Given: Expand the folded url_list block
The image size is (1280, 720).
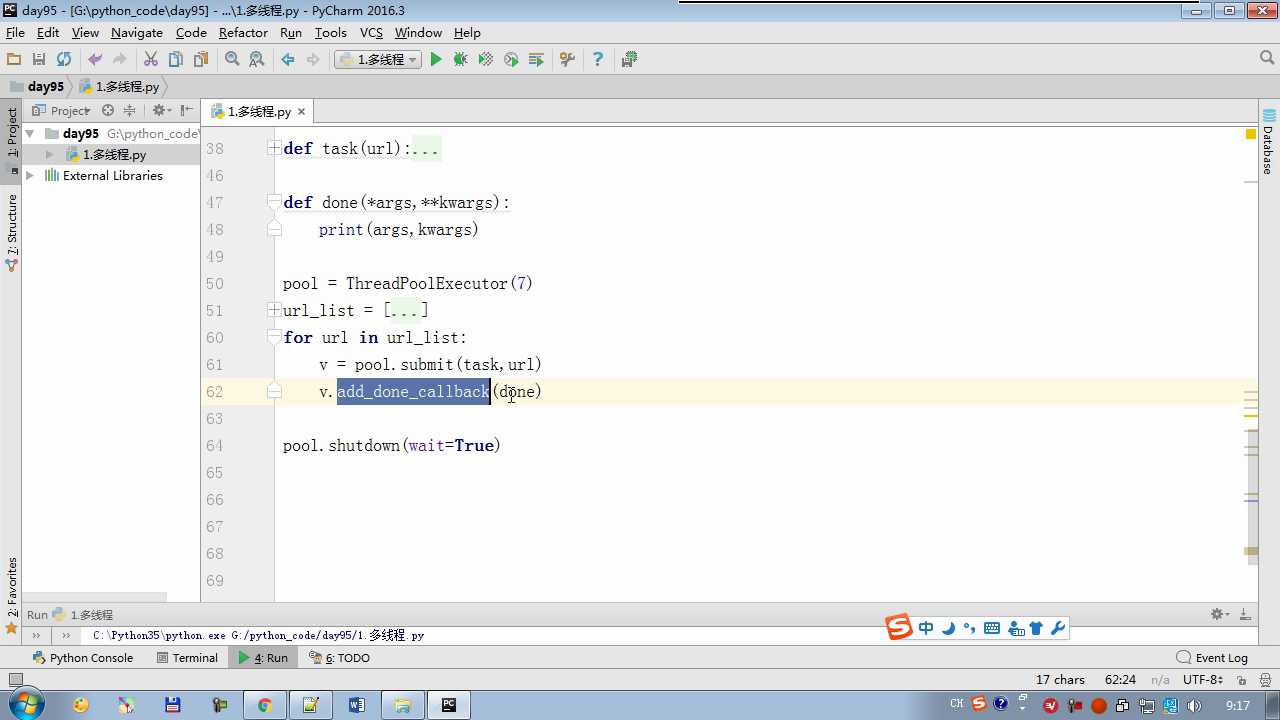Looking at the screenshot, I should [274, 310].
